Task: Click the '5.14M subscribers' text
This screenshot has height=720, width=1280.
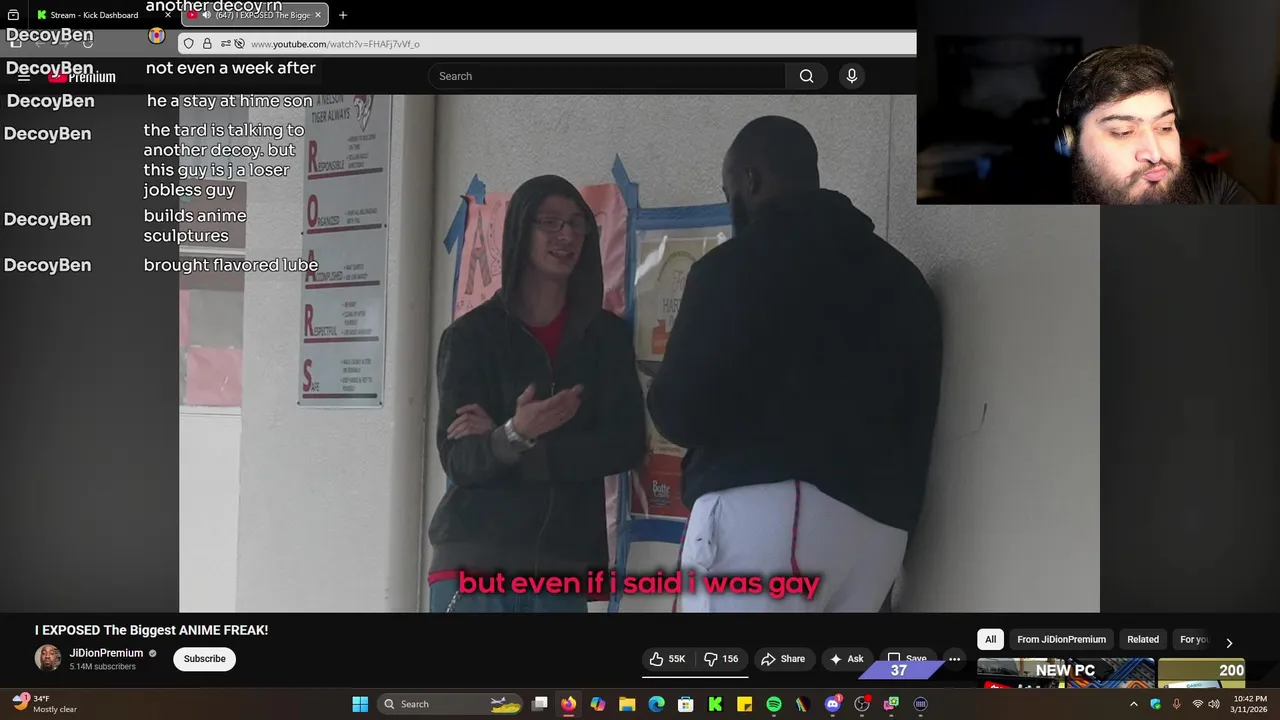Action: (102, 667)
